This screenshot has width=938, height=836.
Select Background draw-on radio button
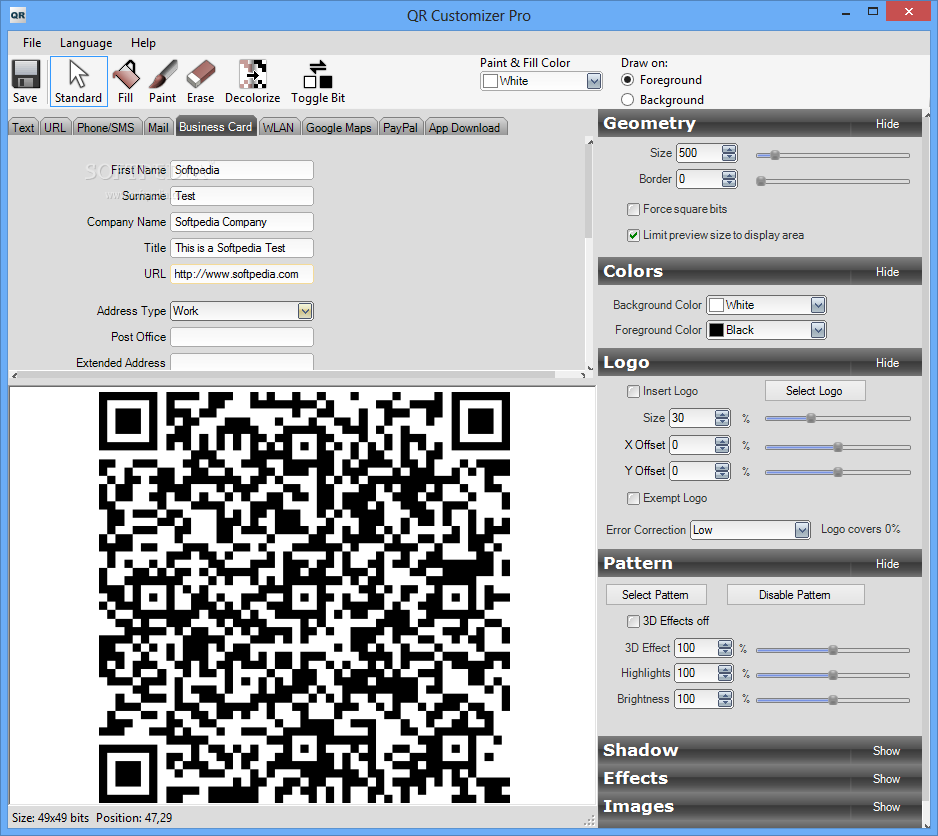coord(628,99)
